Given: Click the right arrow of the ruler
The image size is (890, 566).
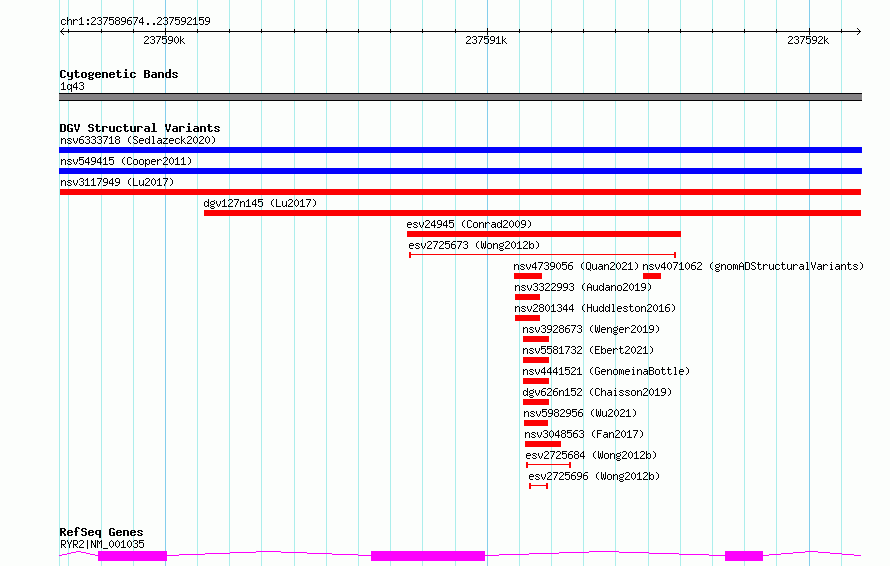Looking at the screenshot, I should point(858,31).
